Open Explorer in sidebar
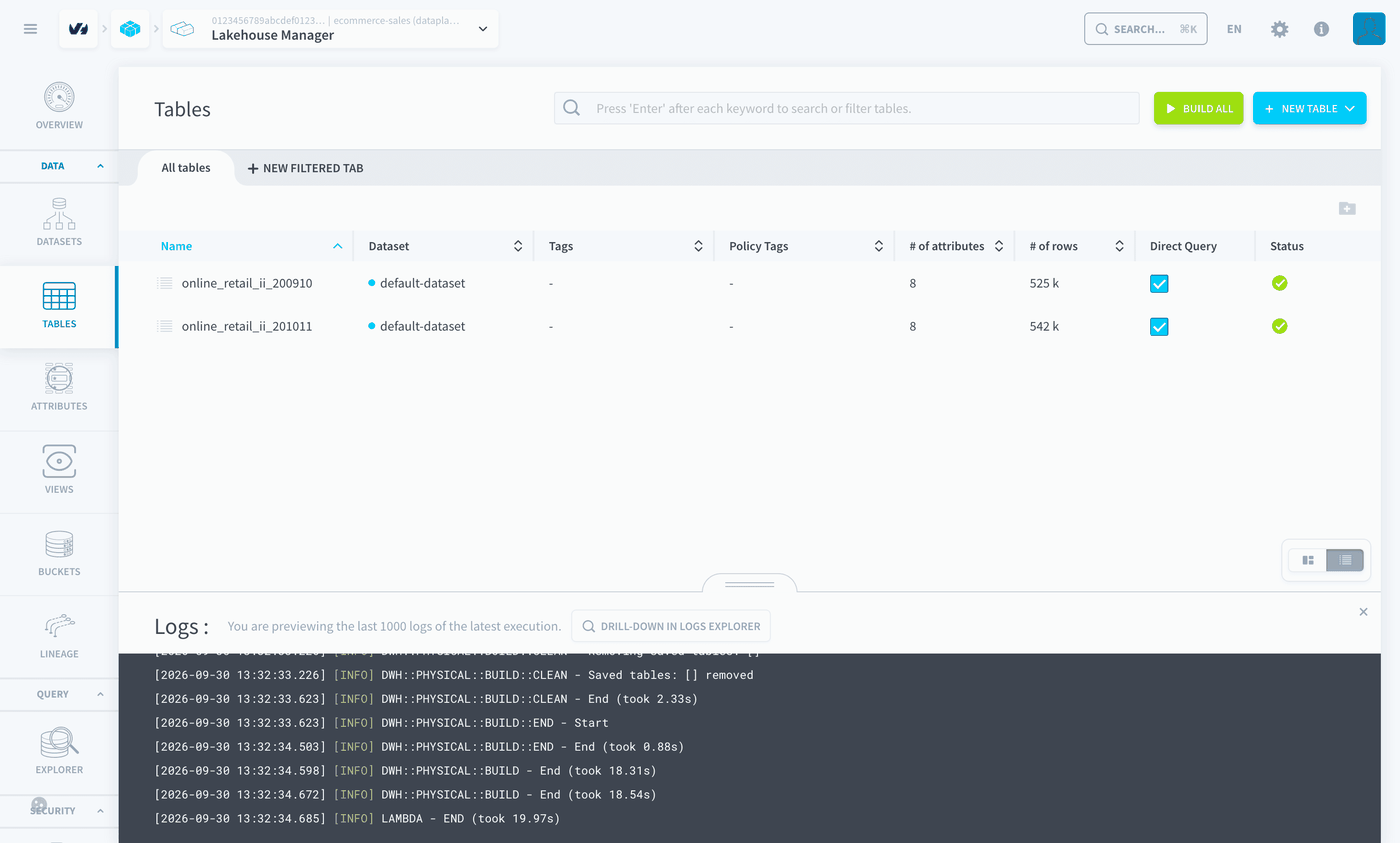This screenshot has height=843, width=1400. coord(59,751)
